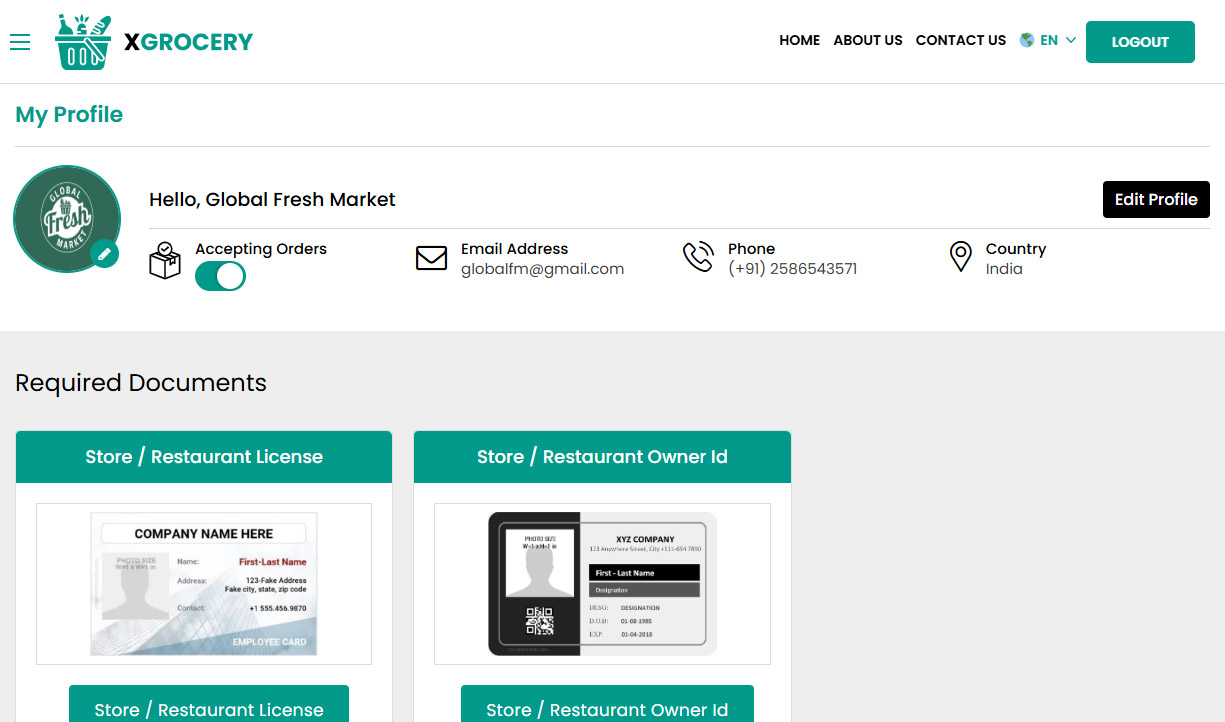Select HOME in the navigation bar

(x=799, y=40)
